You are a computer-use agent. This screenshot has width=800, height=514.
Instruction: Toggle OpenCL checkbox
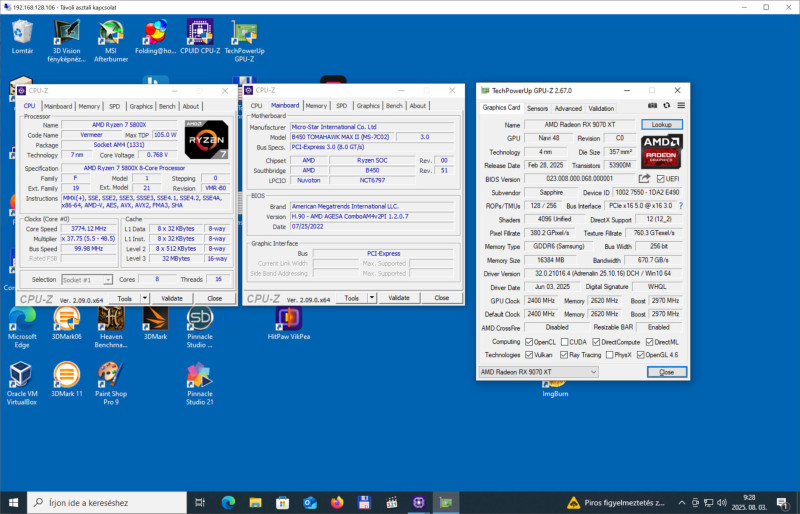[529, 341]
